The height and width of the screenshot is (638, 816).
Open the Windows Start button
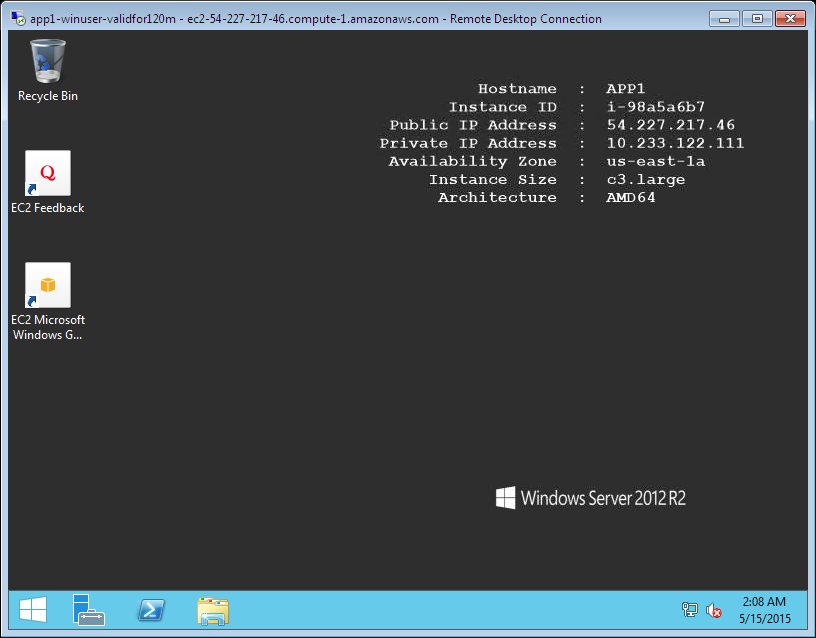(33, 610)
